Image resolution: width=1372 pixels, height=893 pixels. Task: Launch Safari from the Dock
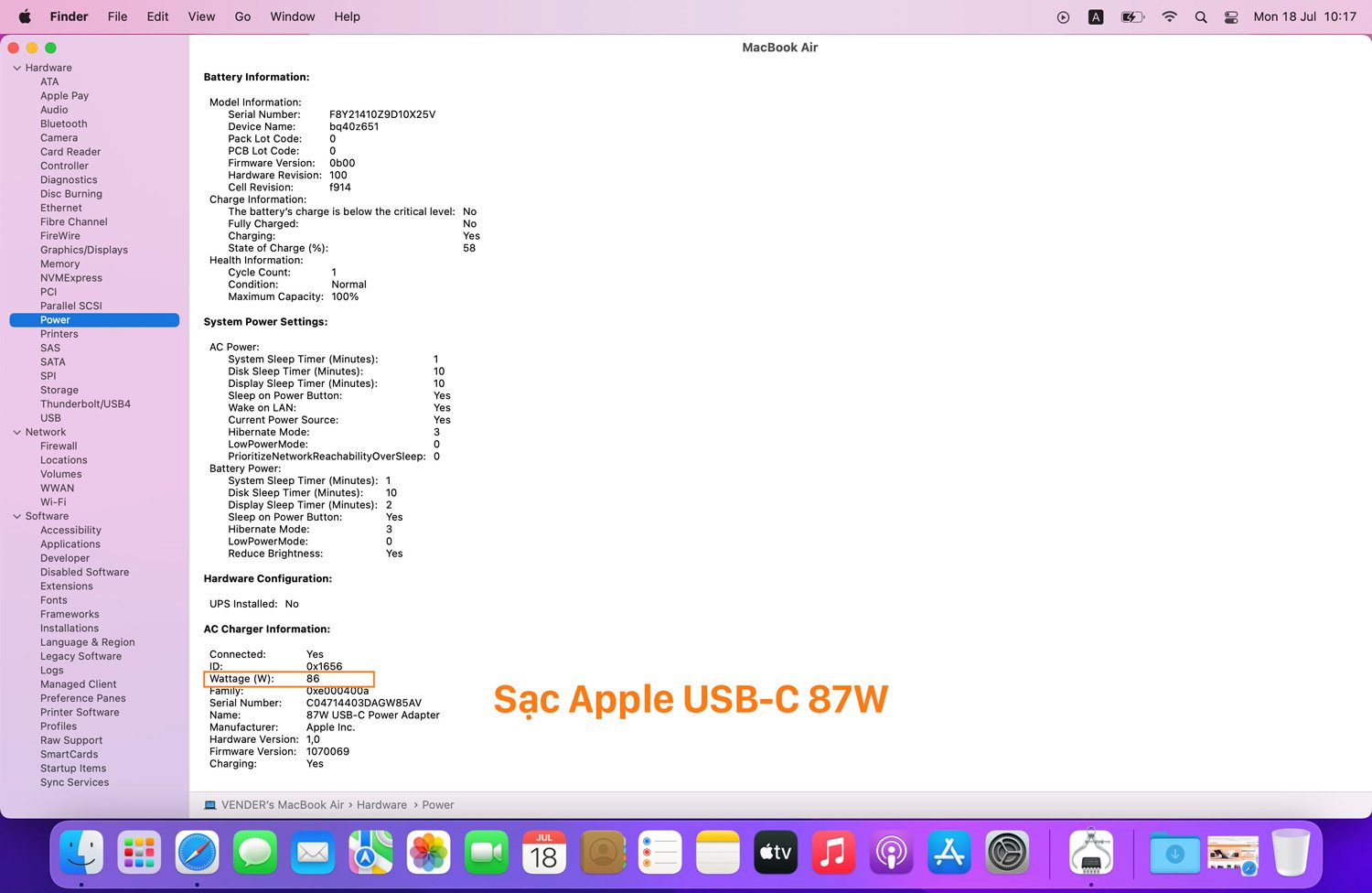pos(197,853)
